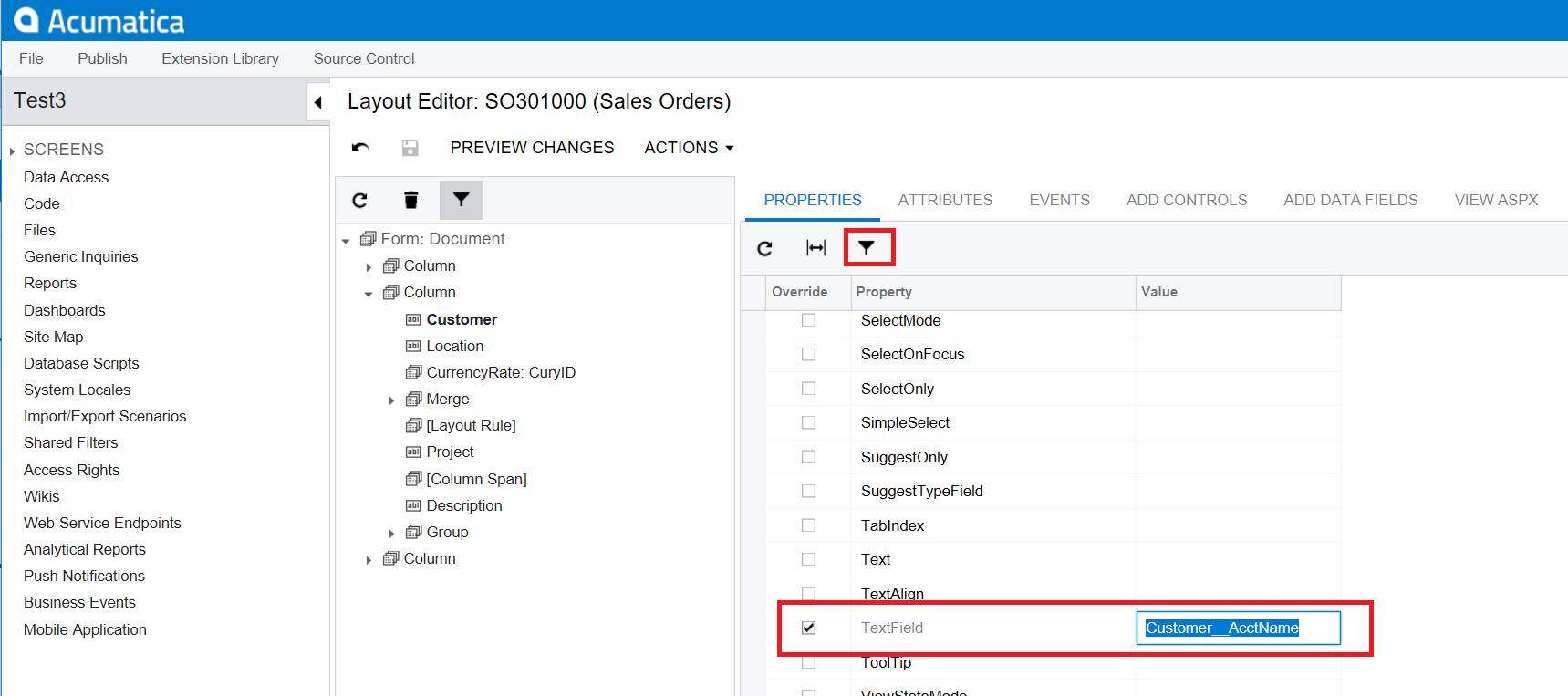The image size is (1568, 696).
Task: Switch to the EVENTS tab
Action: tap(1059, 200)
